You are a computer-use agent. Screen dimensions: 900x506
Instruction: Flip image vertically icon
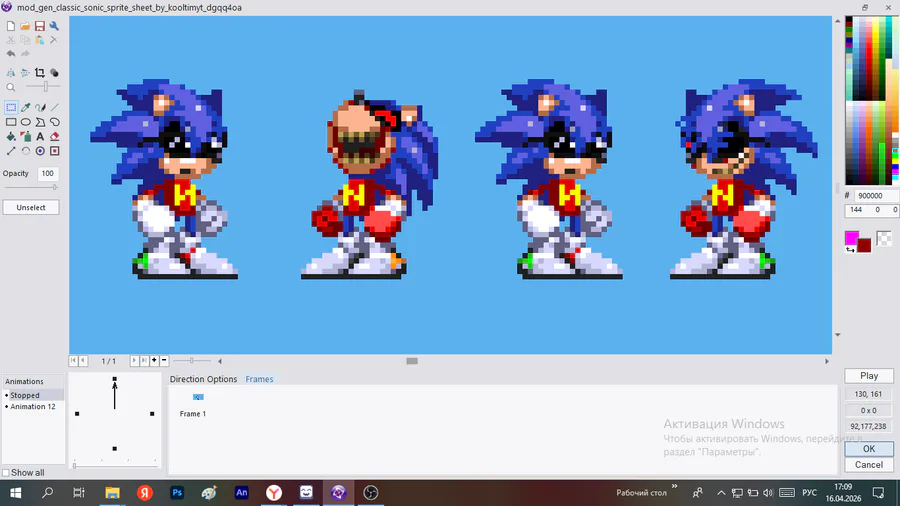[x=25, y=73]
